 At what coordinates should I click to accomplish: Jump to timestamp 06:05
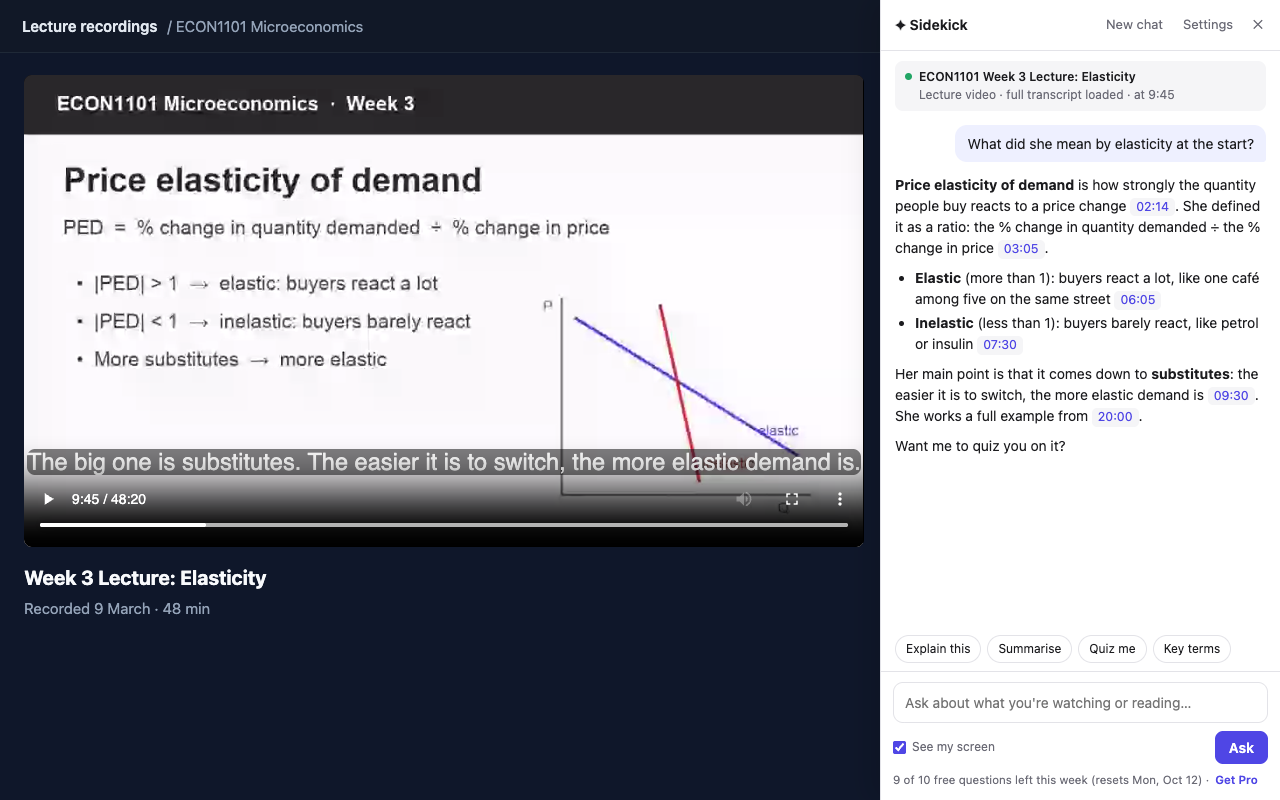click(x=1138, y=300)
